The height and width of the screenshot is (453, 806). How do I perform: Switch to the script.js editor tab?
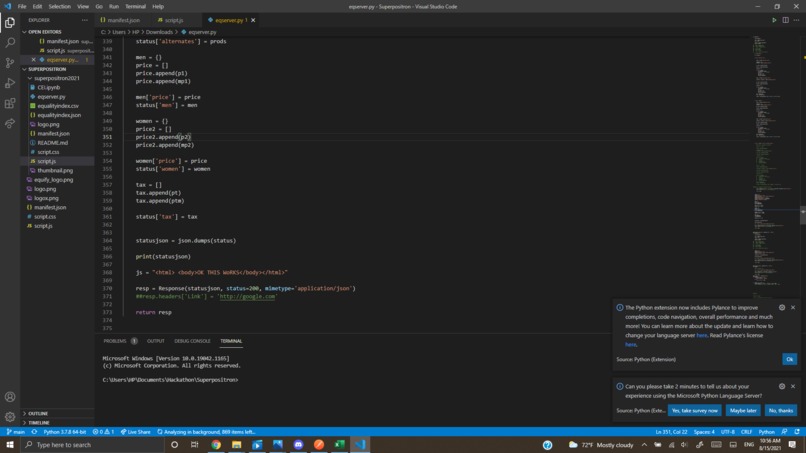click(x=174, y=20)
